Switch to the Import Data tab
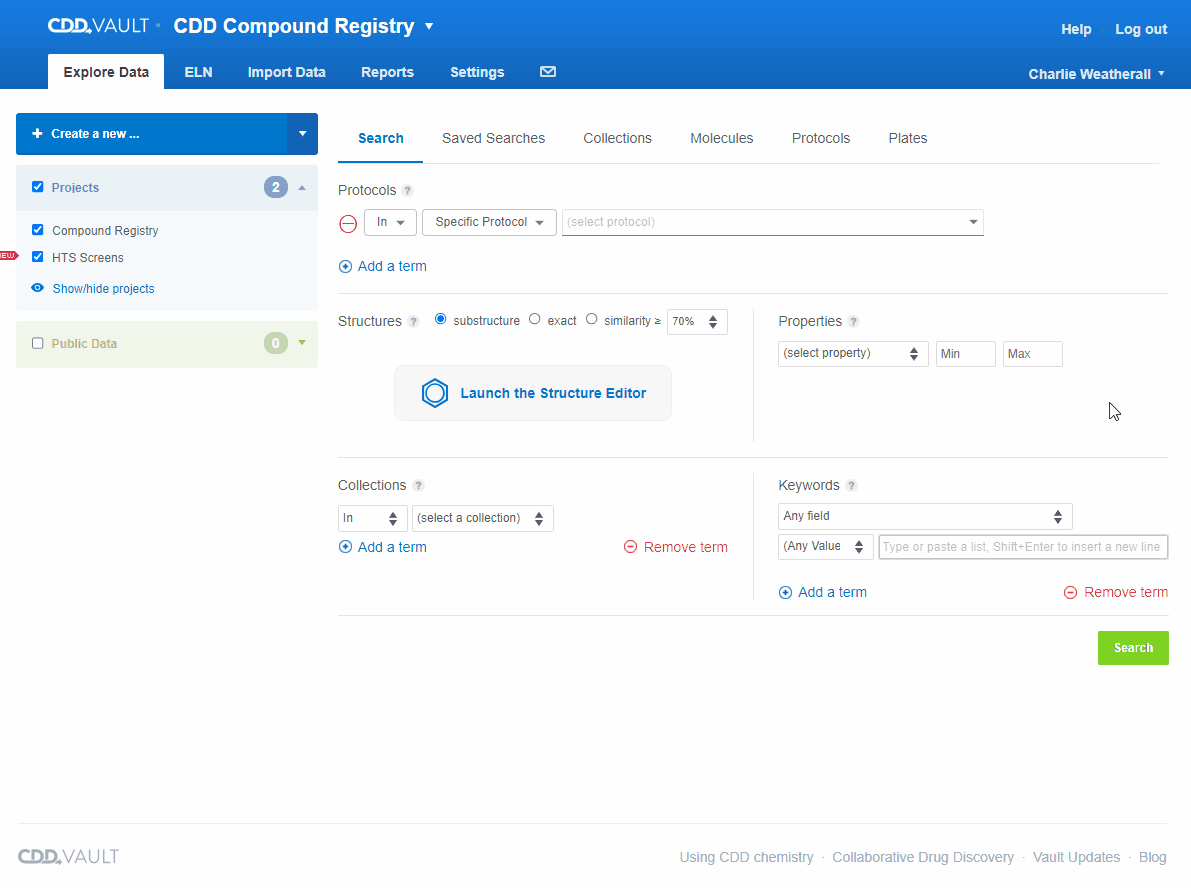The height and width of the screenshot is (888, 1191). (x=286, y=72)
